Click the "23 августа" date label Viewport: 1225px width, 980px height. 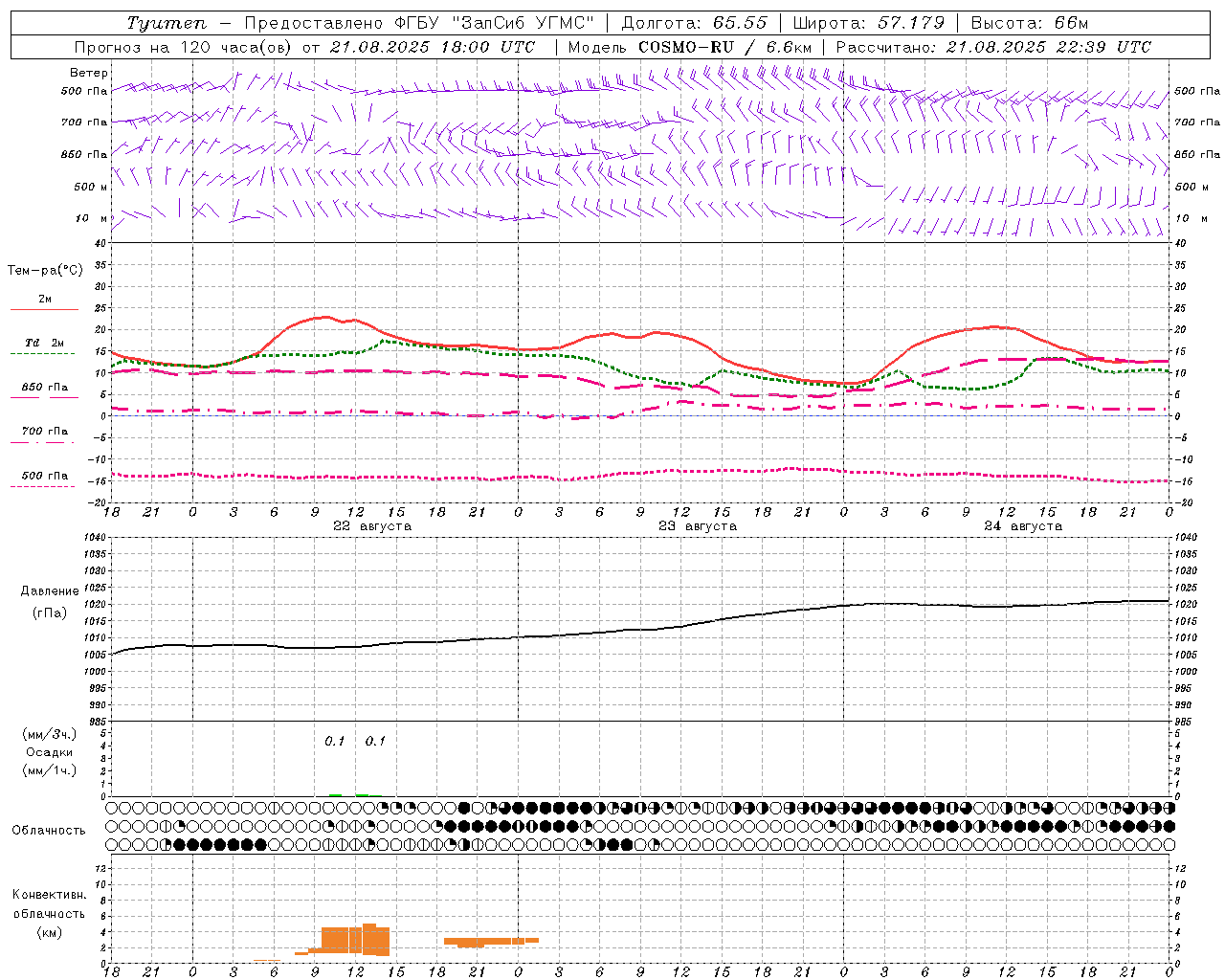[698, 526]
